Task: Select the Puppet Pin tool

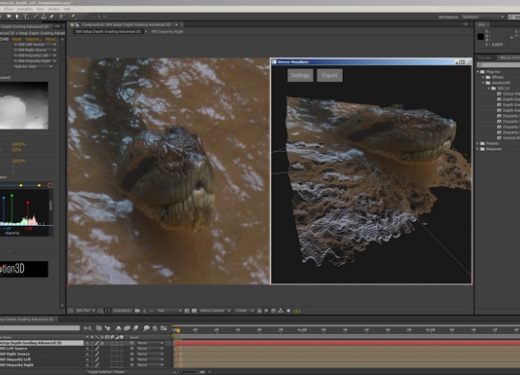Action: point(73,16)
